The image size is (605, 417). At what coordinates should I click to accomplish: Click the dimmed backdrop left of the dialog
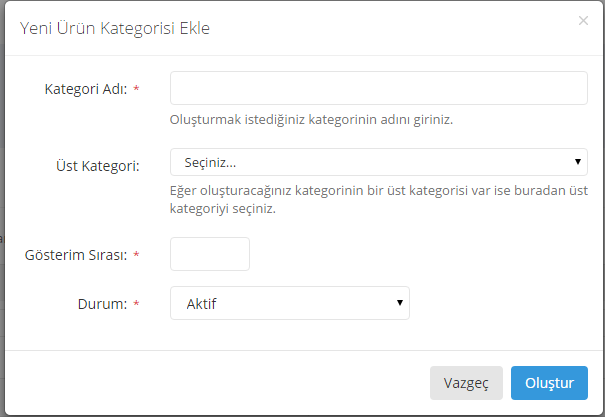point(2,230)
